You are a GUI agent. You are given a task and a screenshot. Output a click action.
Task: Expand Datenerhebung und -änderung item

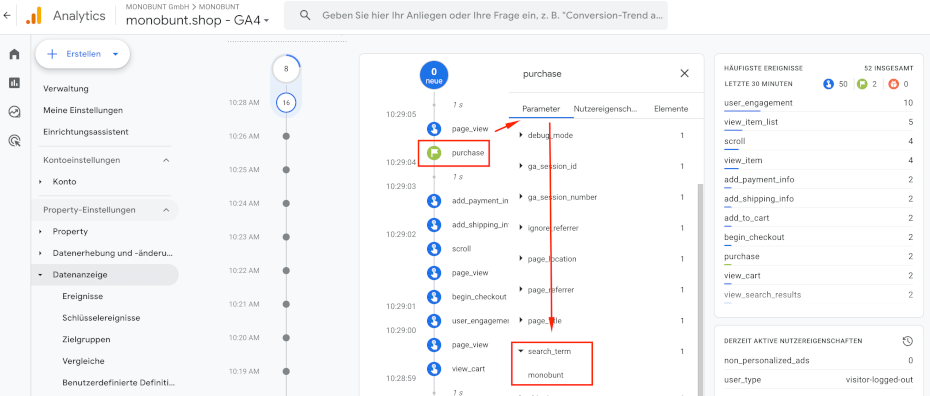point(40,253)
